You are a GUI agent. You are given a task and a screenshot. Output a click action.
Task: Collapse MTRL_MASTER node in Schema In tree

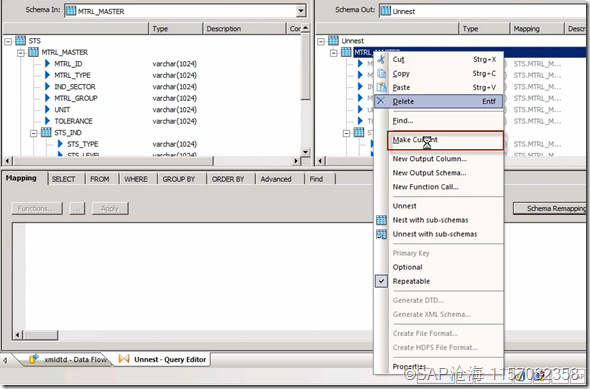coord(21,53)
